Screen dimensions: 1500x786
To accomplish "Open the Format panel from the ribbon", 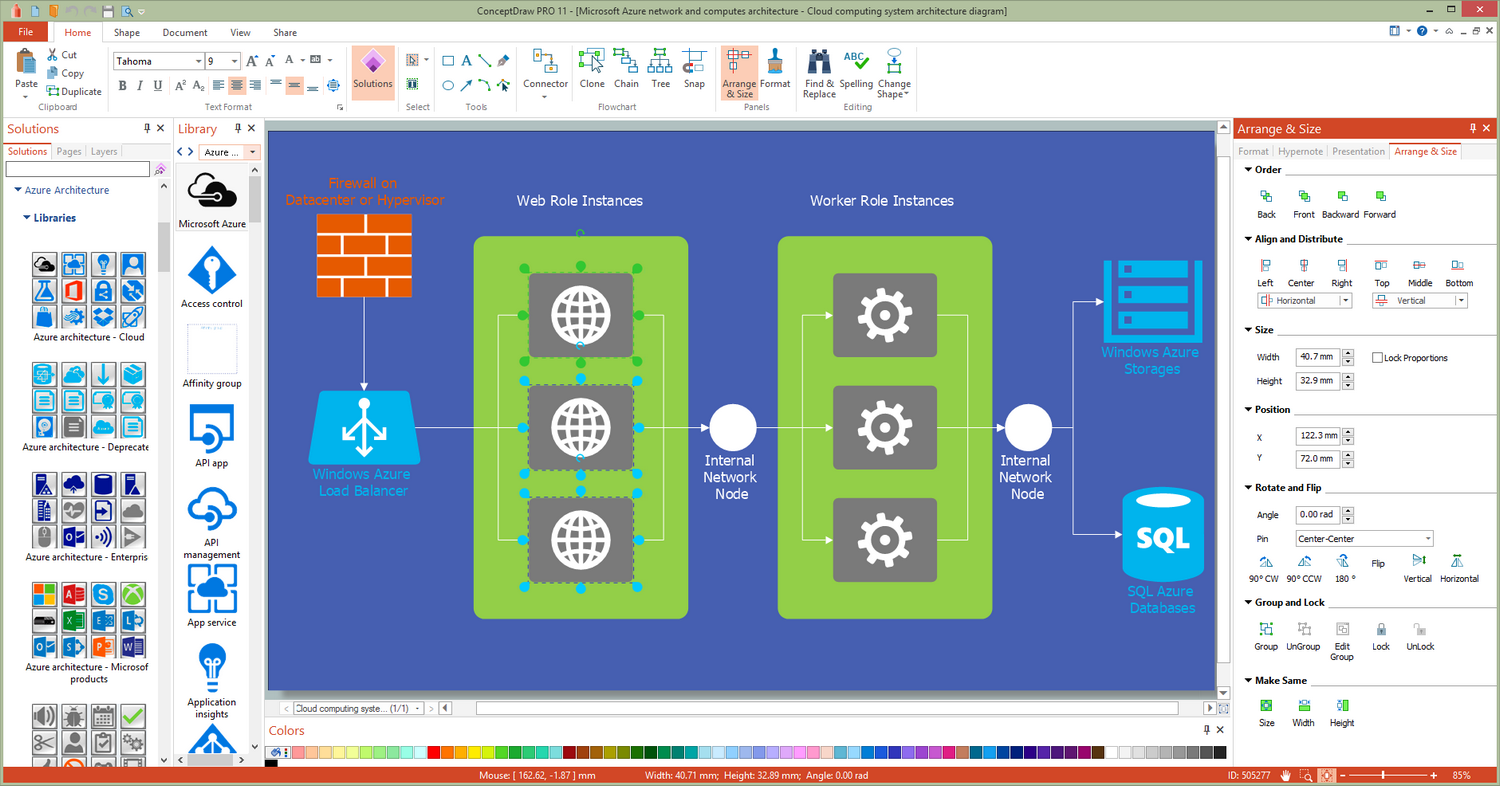I will 775,70.
